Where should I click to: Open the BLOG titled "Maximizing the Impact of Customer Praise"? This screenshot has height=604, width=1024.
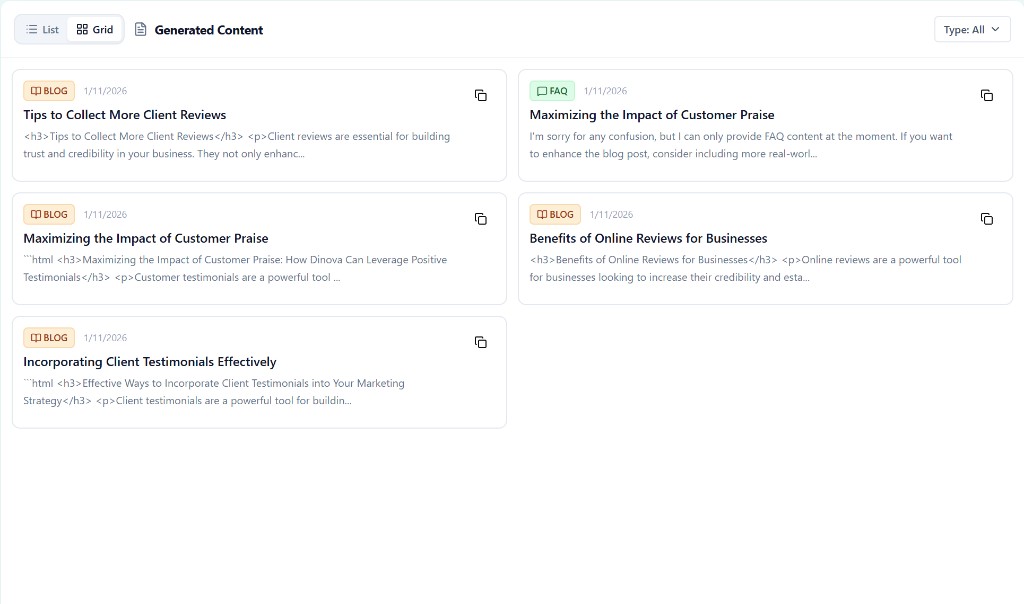point(146,238)
